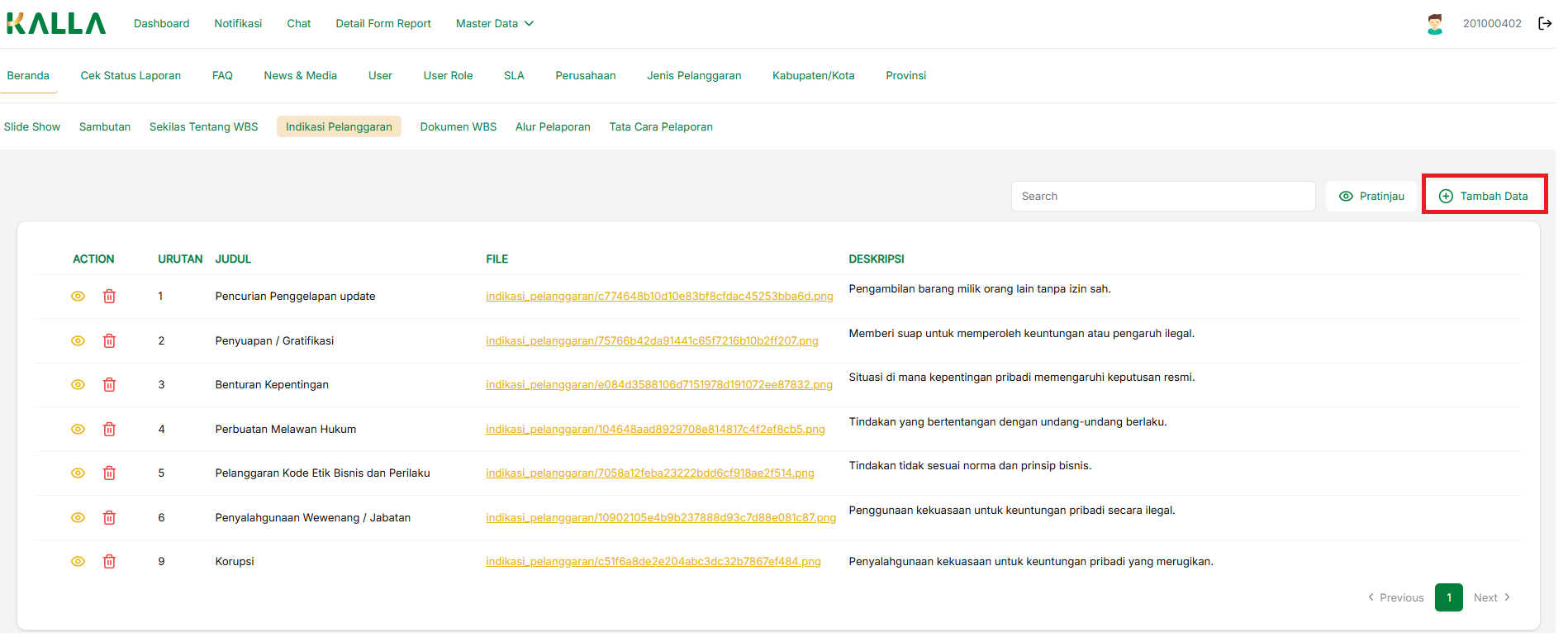
Task: Click the logout icon beside user ID
Action: pos(1544,24)
